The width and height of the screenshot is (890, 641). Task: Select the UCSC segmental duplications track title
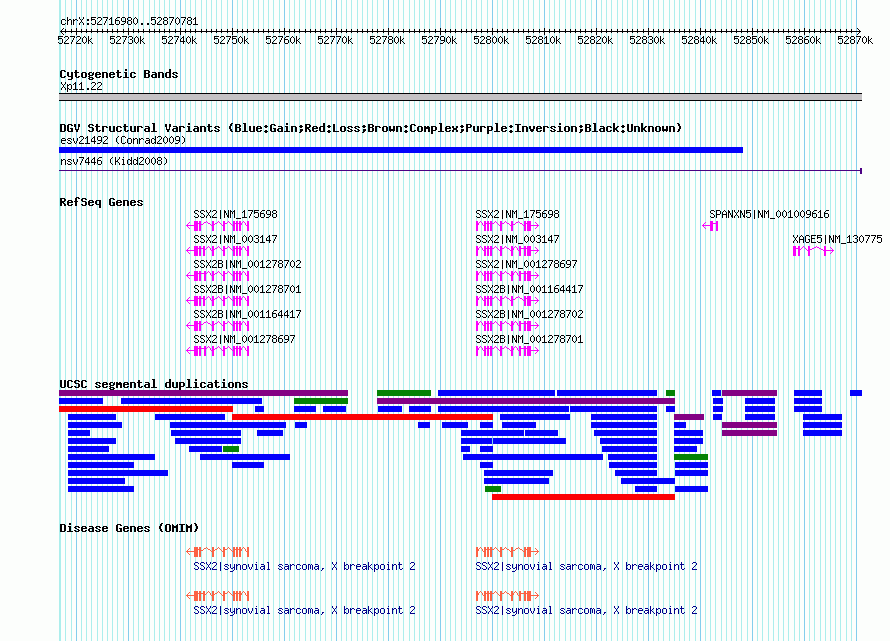click(153, 384)
